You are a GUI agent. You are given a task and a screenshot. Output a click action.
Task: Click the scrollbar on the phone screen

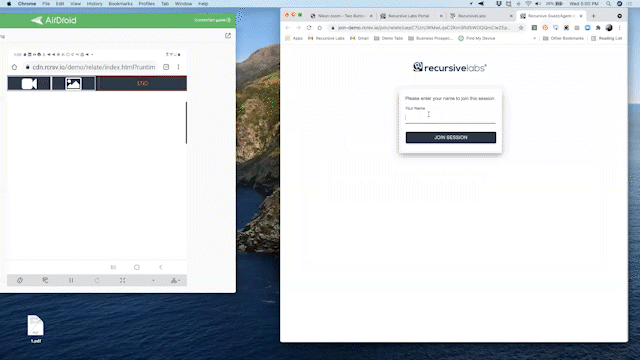[x=186, y=122]
